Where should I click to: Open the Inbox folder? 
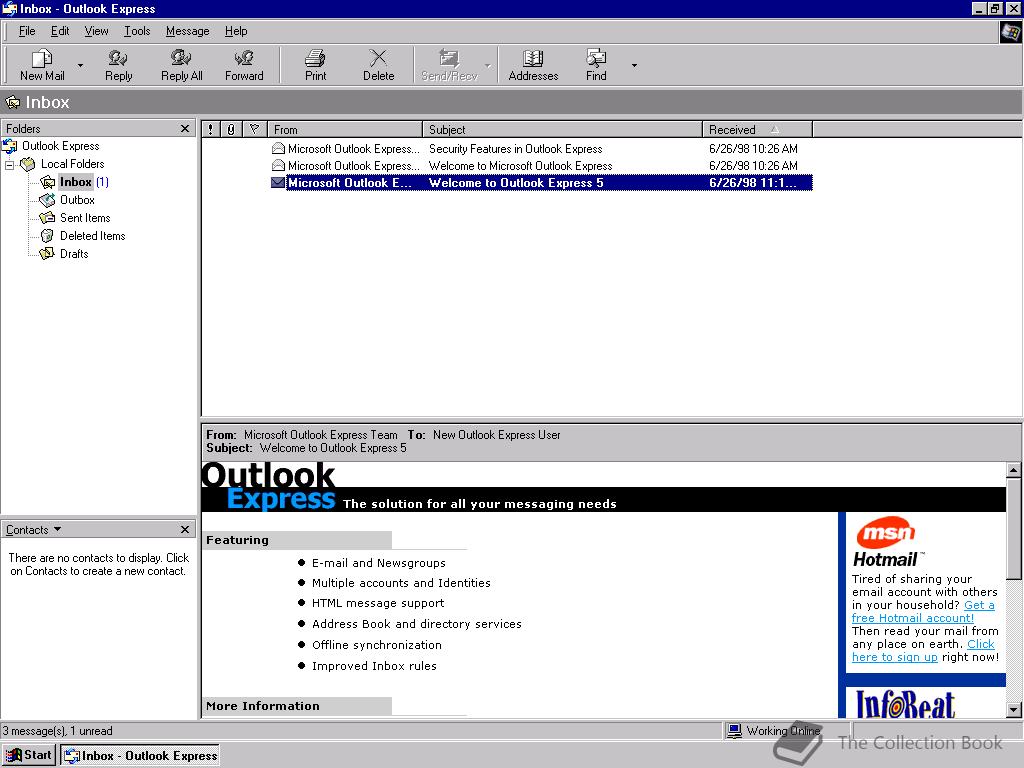coord(76,182)
